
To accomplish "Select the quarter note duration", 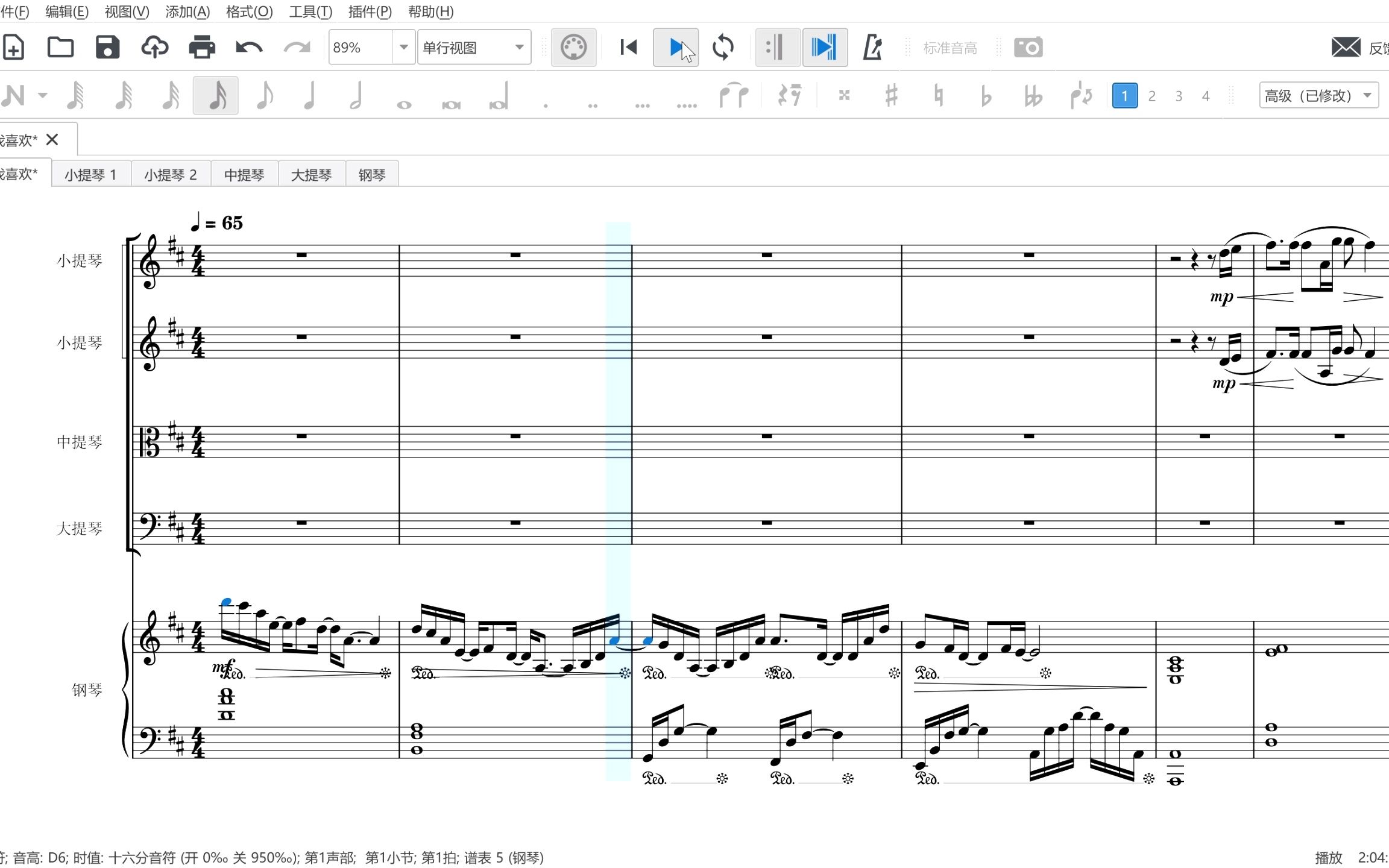I will (309, 96).
